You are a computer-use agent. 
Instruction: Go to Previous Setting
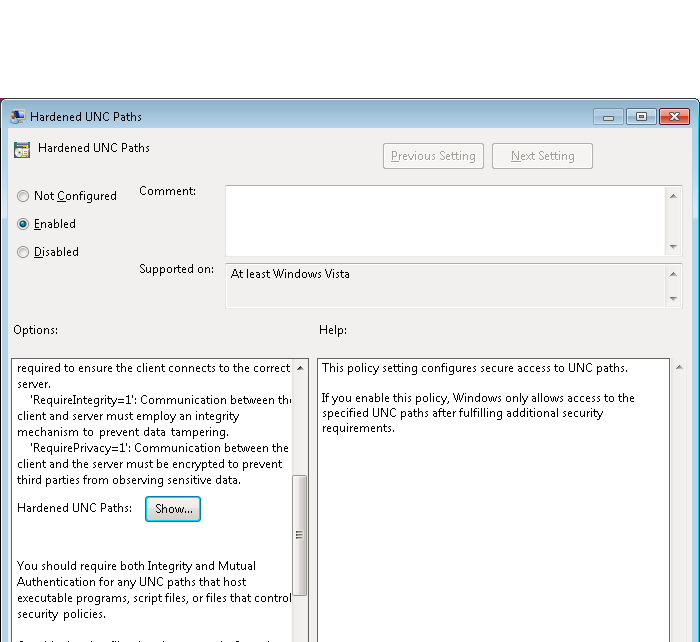tap(433, 156)
